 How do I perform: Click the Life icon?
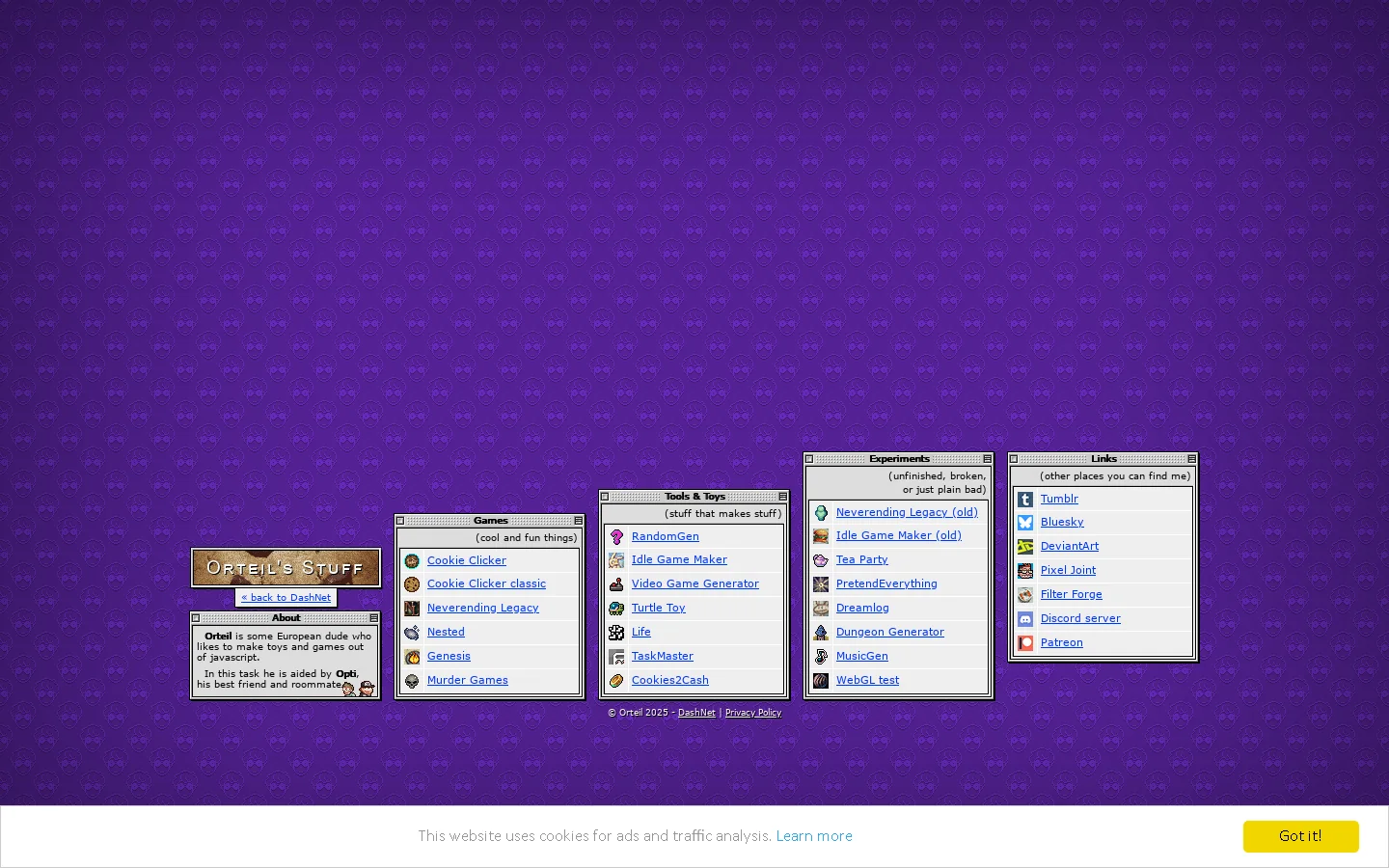click(x=616, y=633)
